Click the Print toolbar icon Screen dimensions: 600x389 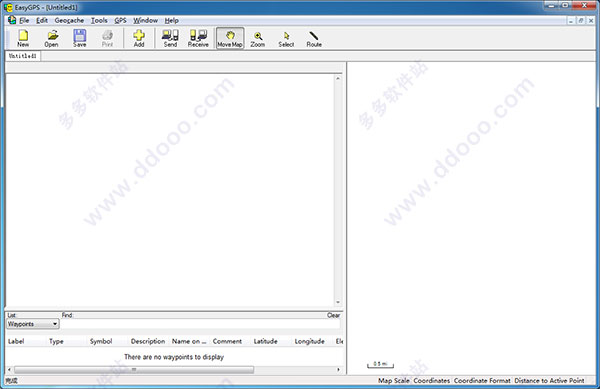108,38
